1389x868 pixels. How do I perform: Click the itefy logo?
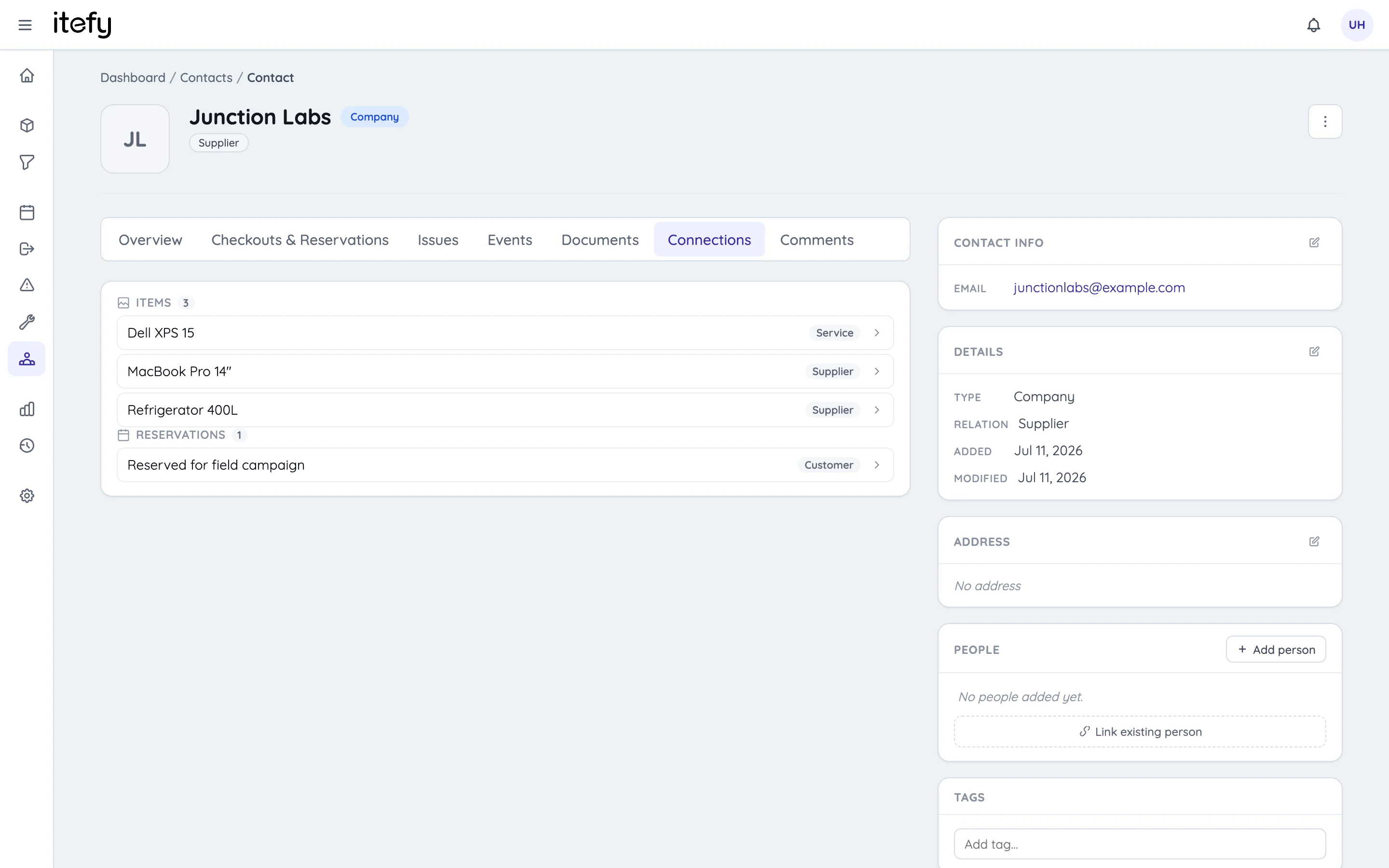pos(82,24)
